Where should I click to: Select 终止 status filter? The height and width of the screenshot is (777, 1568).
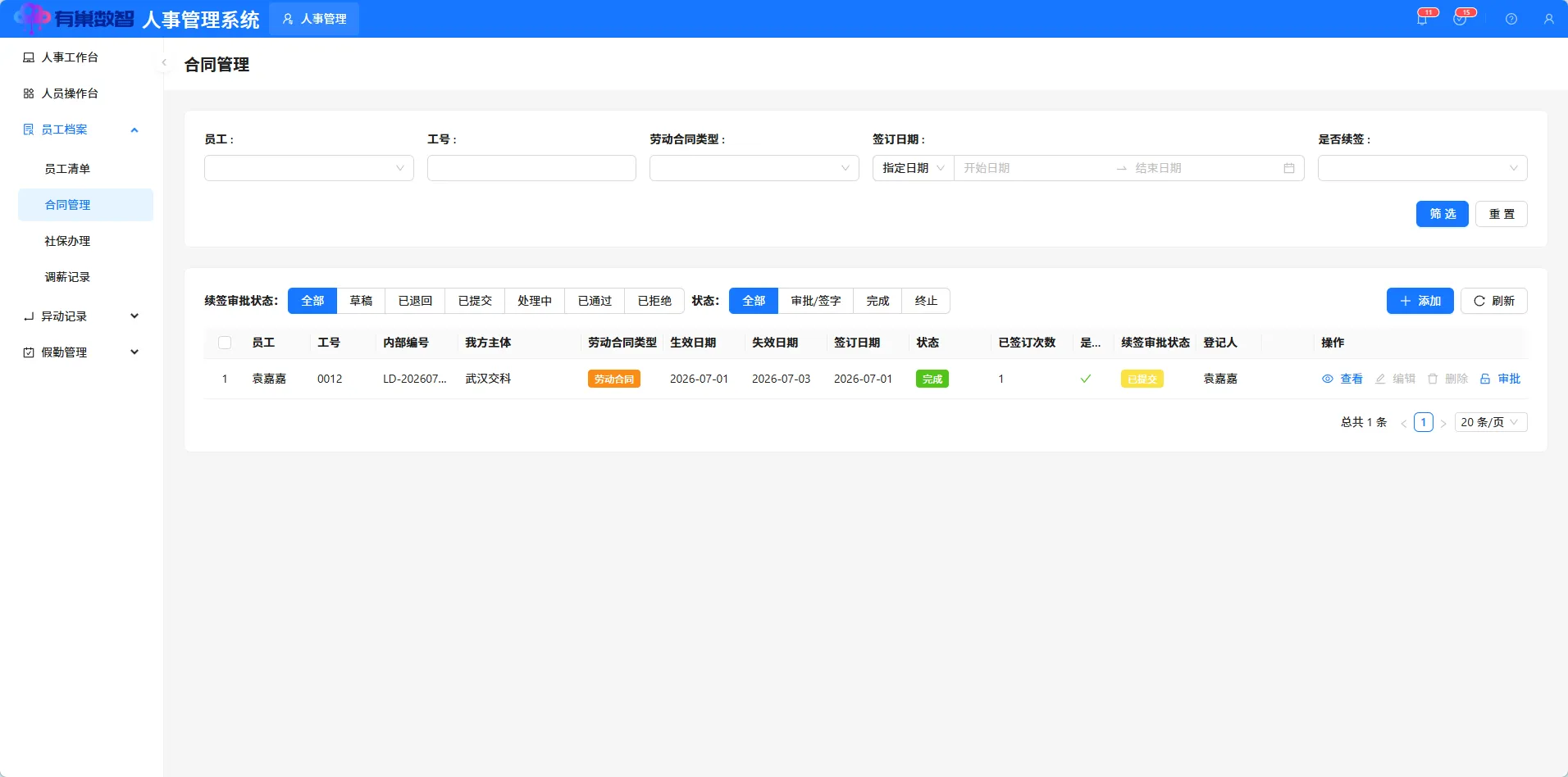click(x=926, y=301)
